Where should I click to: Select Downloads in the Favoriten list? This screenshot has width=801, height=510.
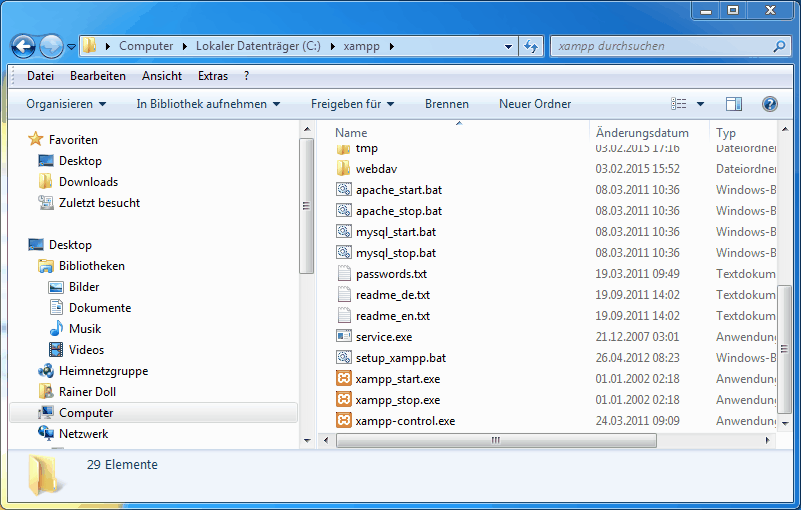(x=88, y=182)
